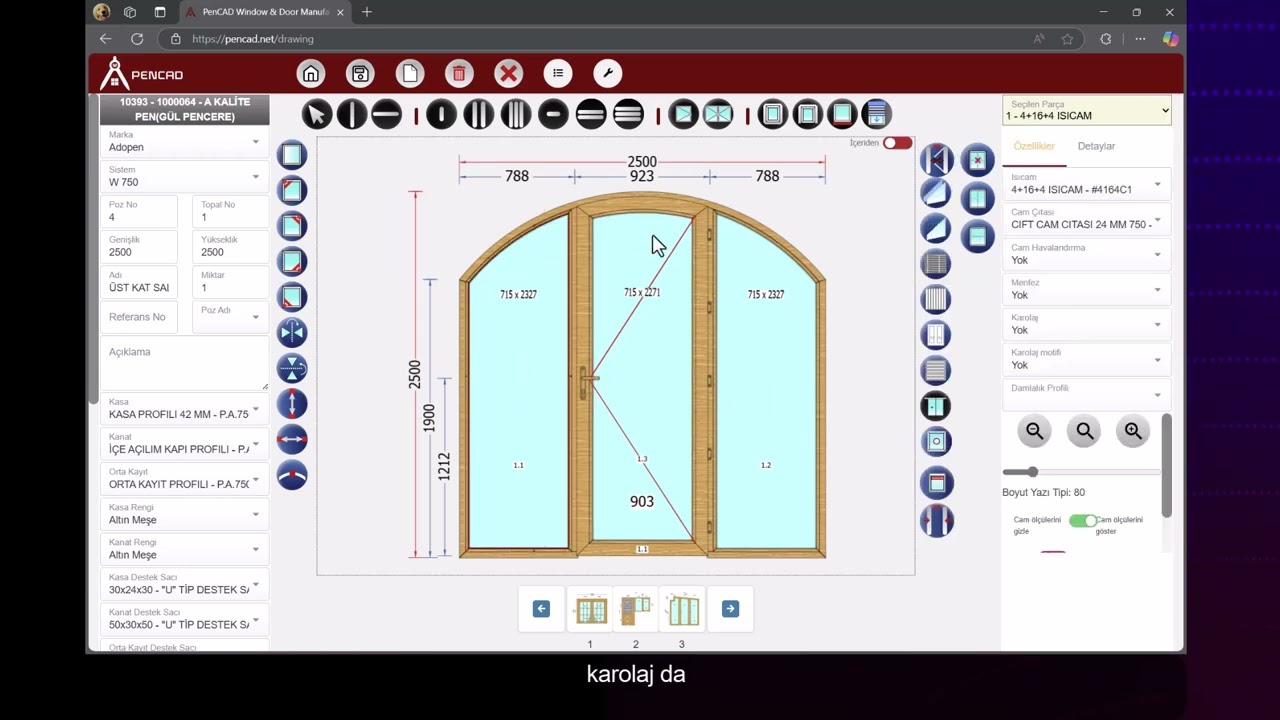This screenshot has width=1280, height=720.
Task: Click the browser refresh button
Action: pos(137,39)
